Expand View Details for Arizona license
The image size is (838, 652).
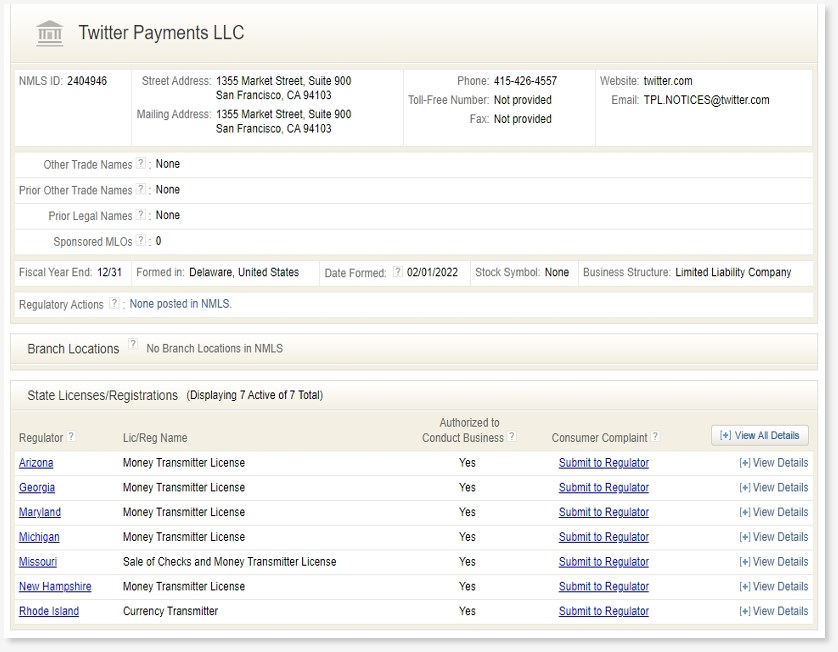point(773,463)
